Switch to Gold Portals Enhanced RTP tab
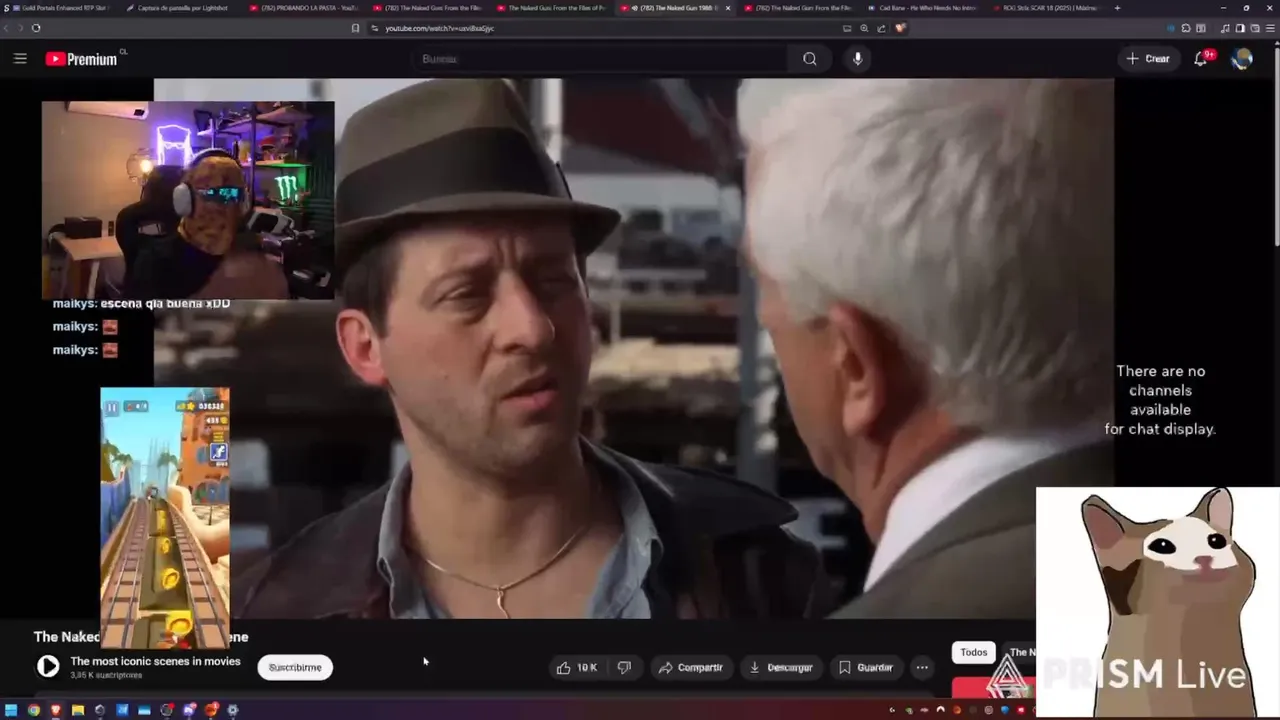Image resolution: width=1280 pixels, height=720 pixels. click(60, 8)
